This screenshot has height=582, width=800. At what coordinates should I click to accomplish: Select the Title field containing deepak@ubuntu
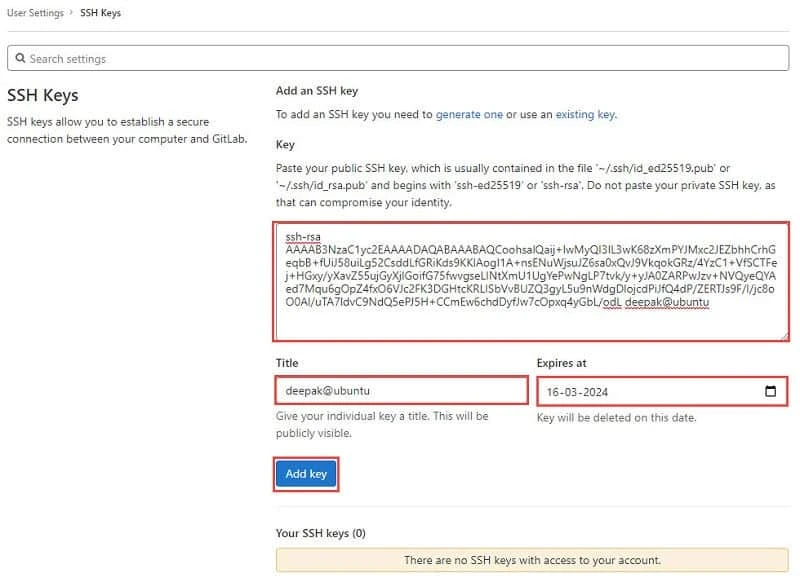point(400,390)
